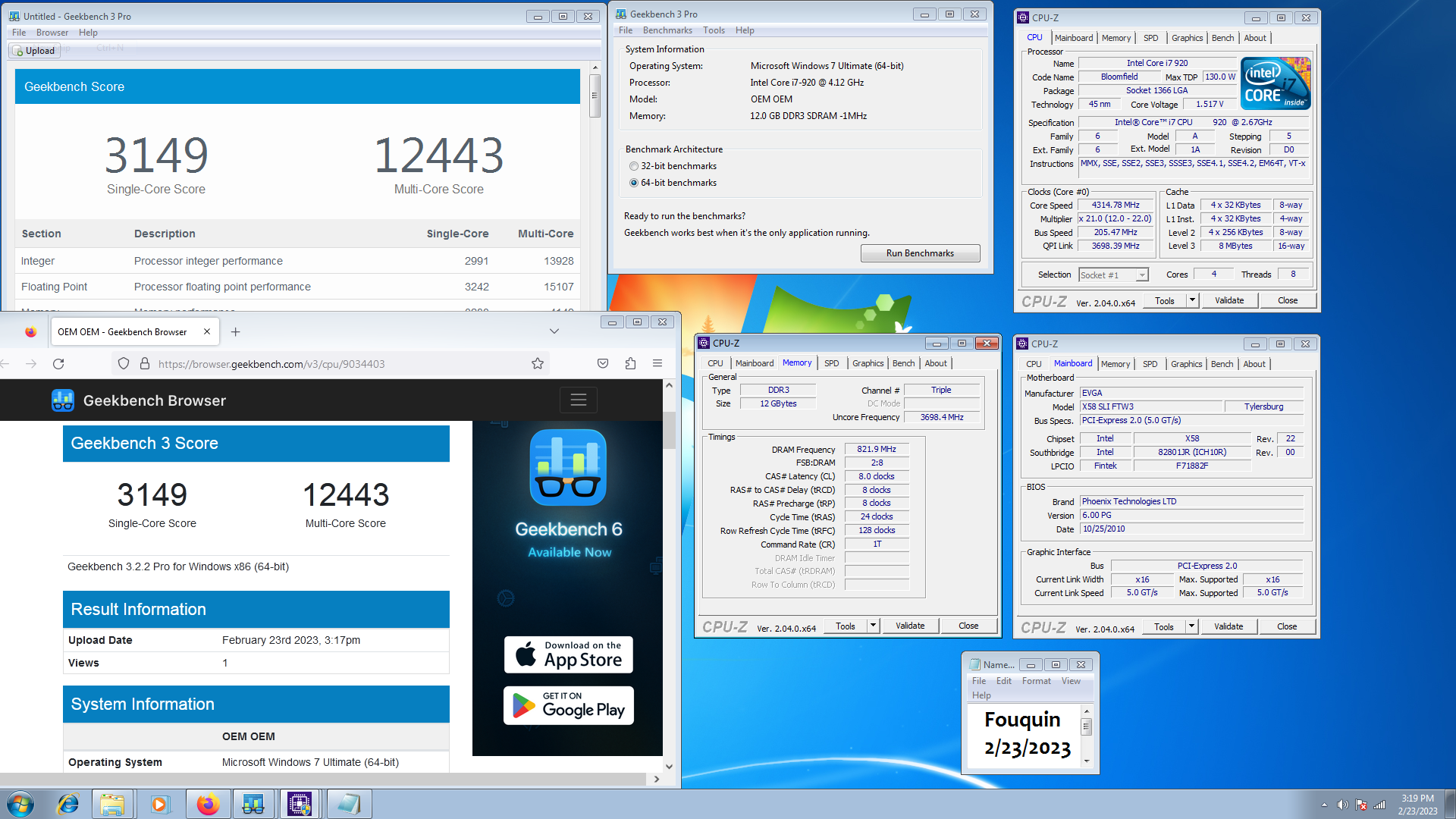Viewport: 1456px width, 819px height.
Task: Open tracking protection shield icon in address bar
Action: click(x=124, y=364)
